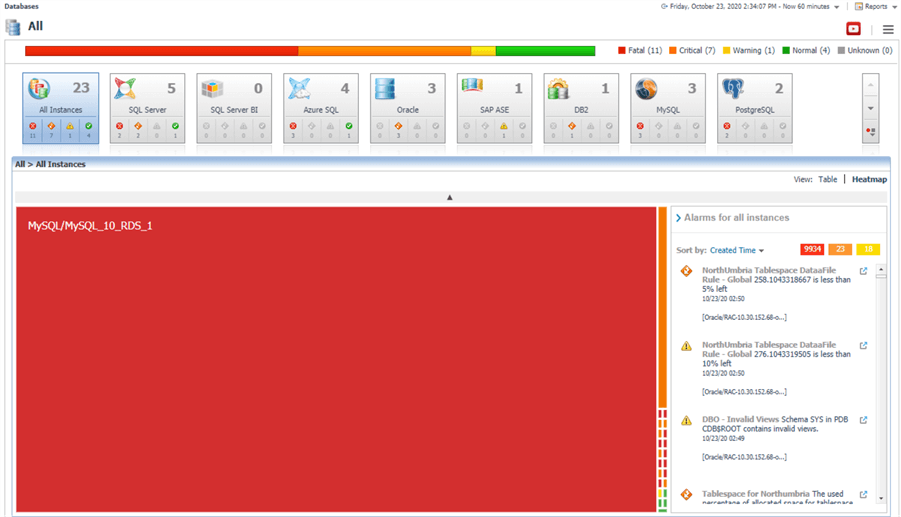Open DBO Invalid Views alarm link icon

[863, 420]
